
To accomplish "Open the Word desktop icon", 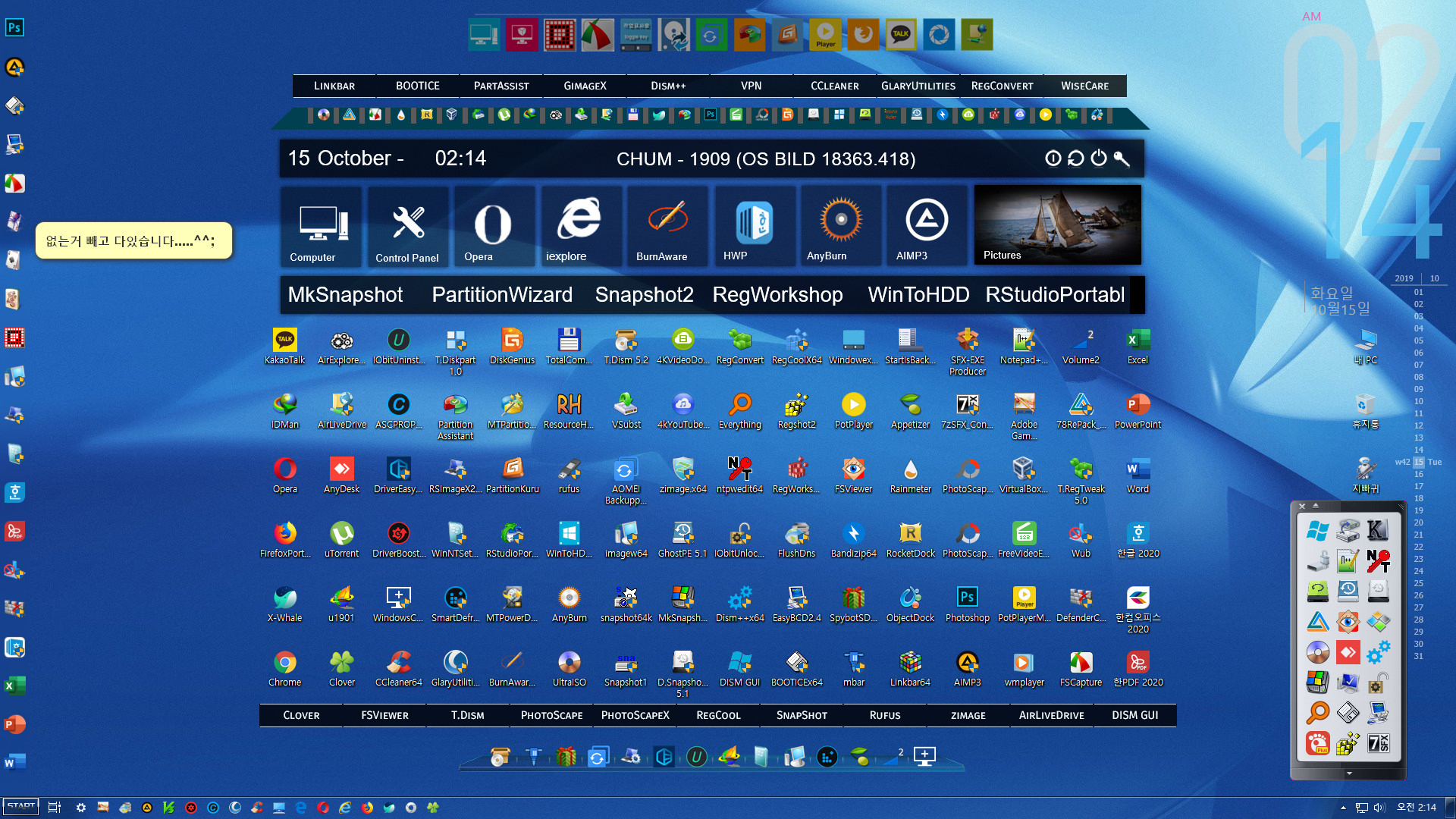I will pos(1137,475).
